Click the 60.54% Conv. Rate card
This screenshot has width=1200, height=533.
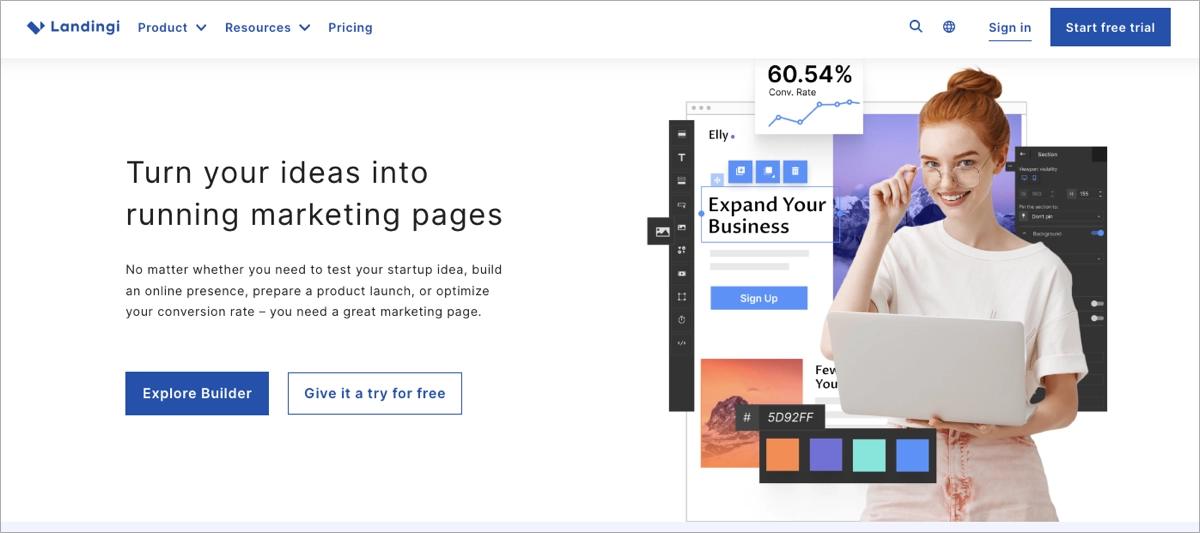click(x=809, y=97)
